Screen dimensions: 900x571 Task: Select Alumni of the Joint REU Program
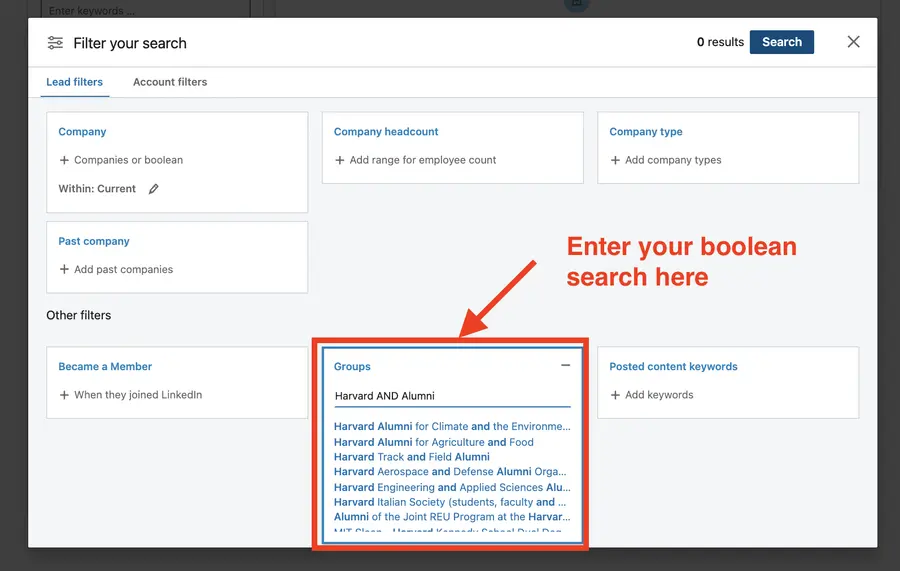[x=452, y=516]
